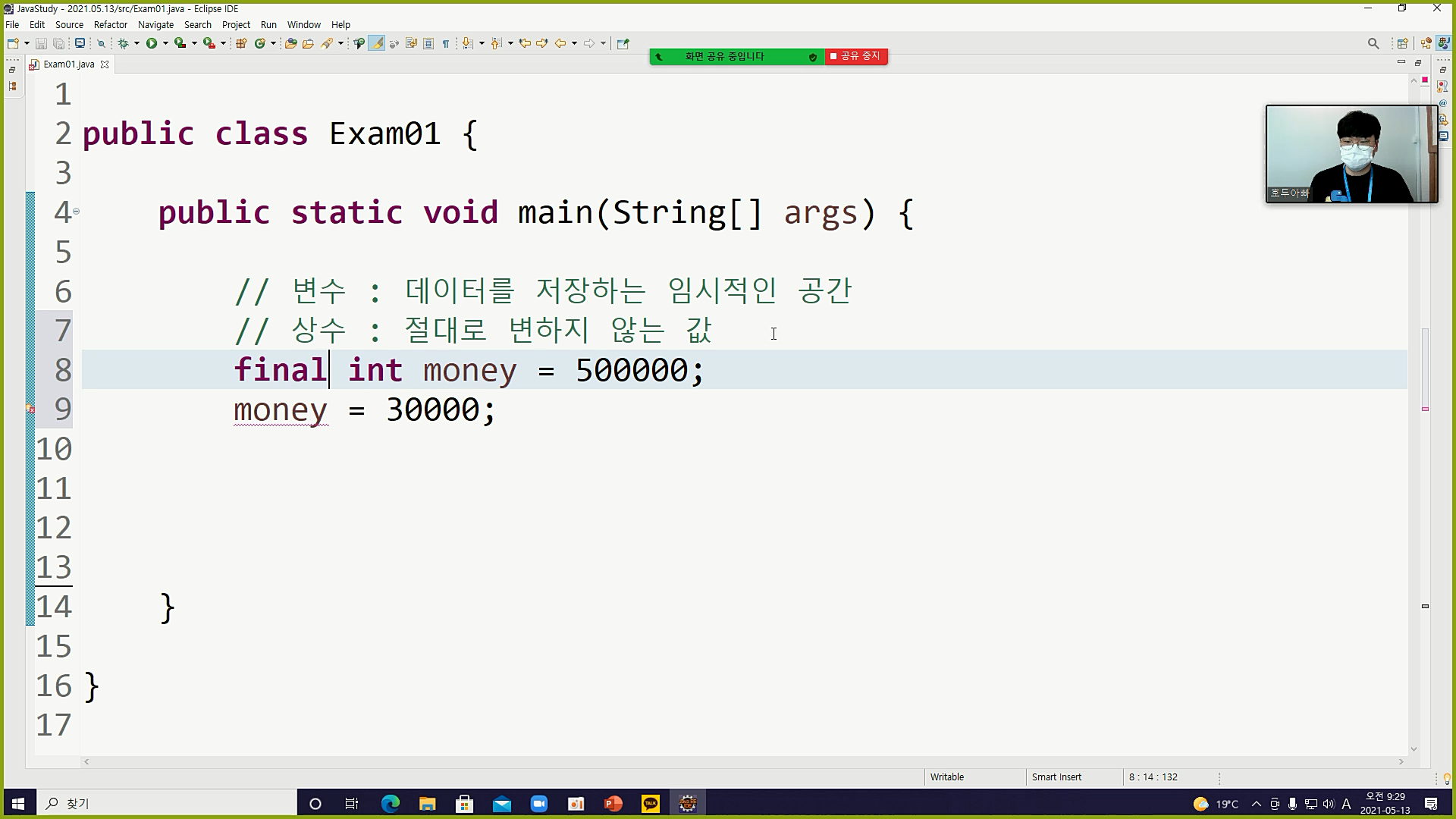Image resolution: width=1456 pixels, height=819 pixels.
Task: Click the red stop-sharing button
Action: [856, 56]
